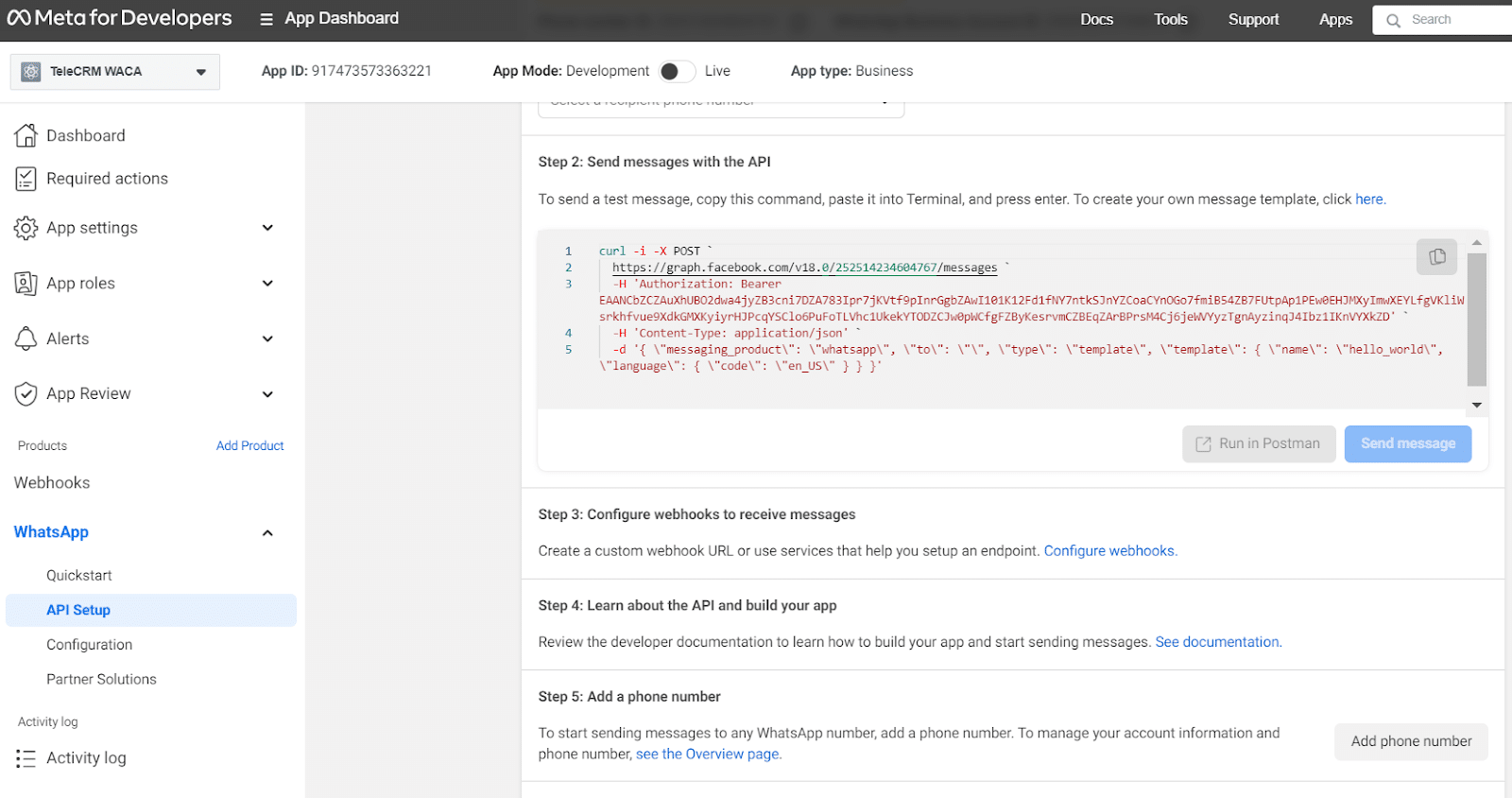This screenshot has width=1512, height=798.
Task: Click the 'Step 5: Add a phone number' heading
Action: point(629,697)
